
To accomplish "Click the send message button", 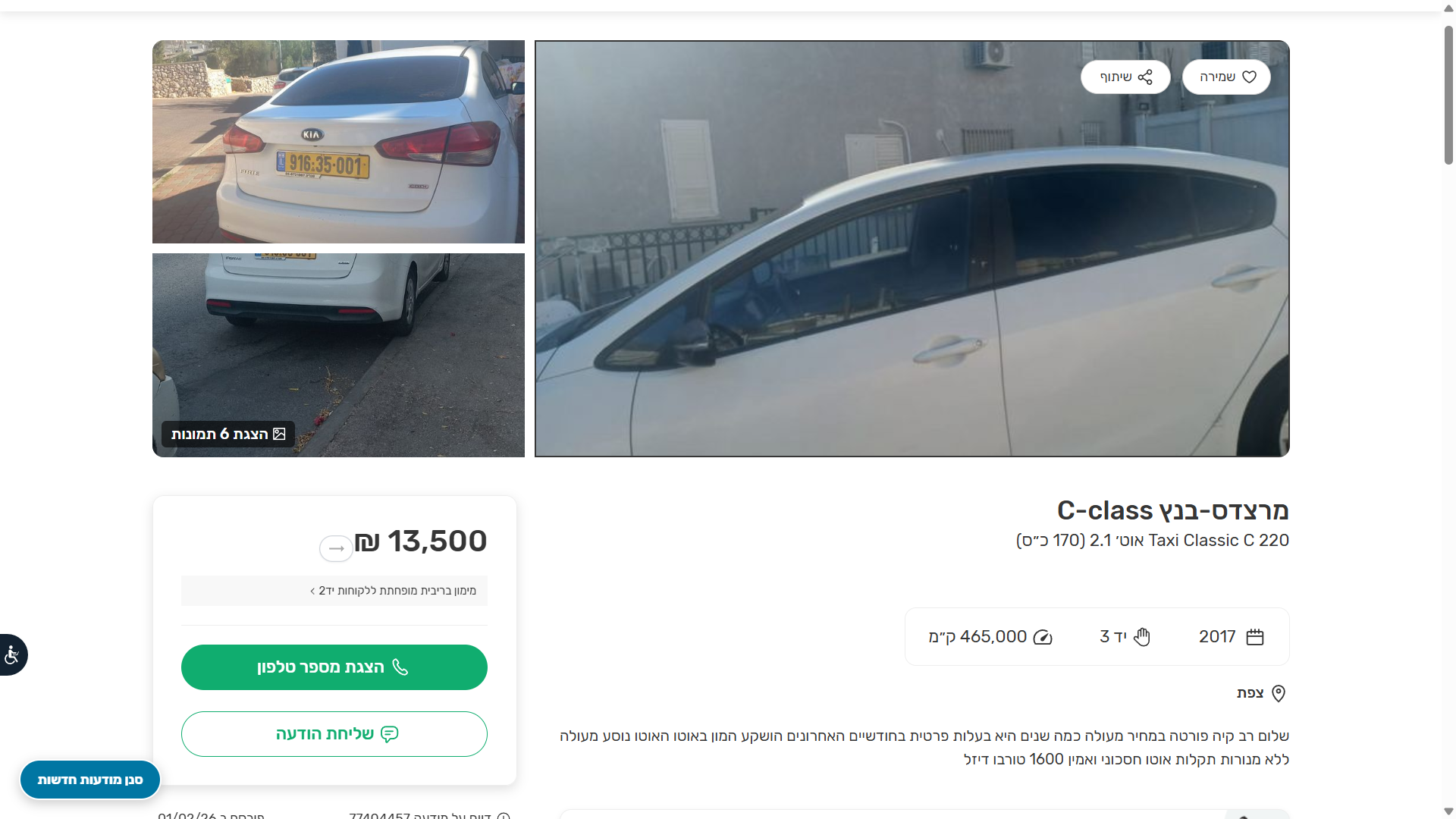I will pyautogui.click(x=334, y=734).
